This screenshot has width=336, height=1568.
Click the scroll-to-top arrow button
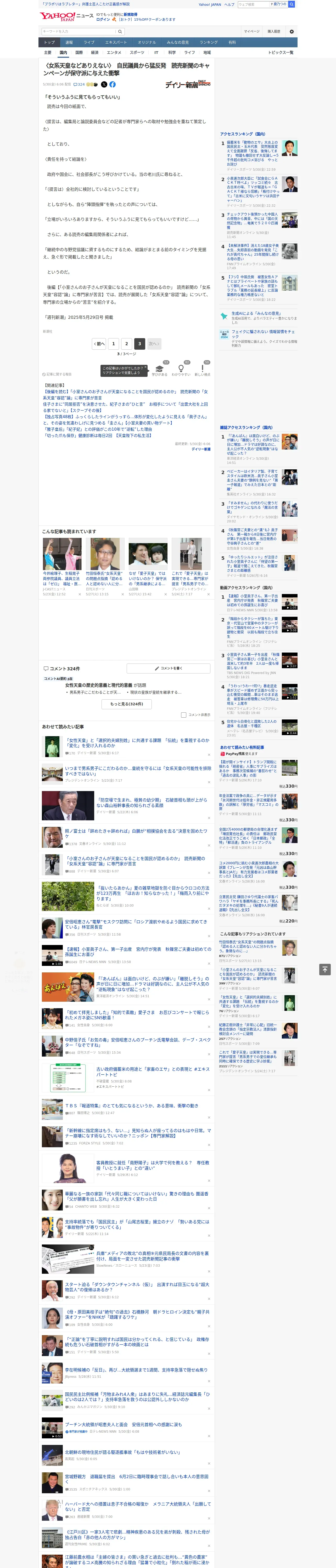[325, 969]
